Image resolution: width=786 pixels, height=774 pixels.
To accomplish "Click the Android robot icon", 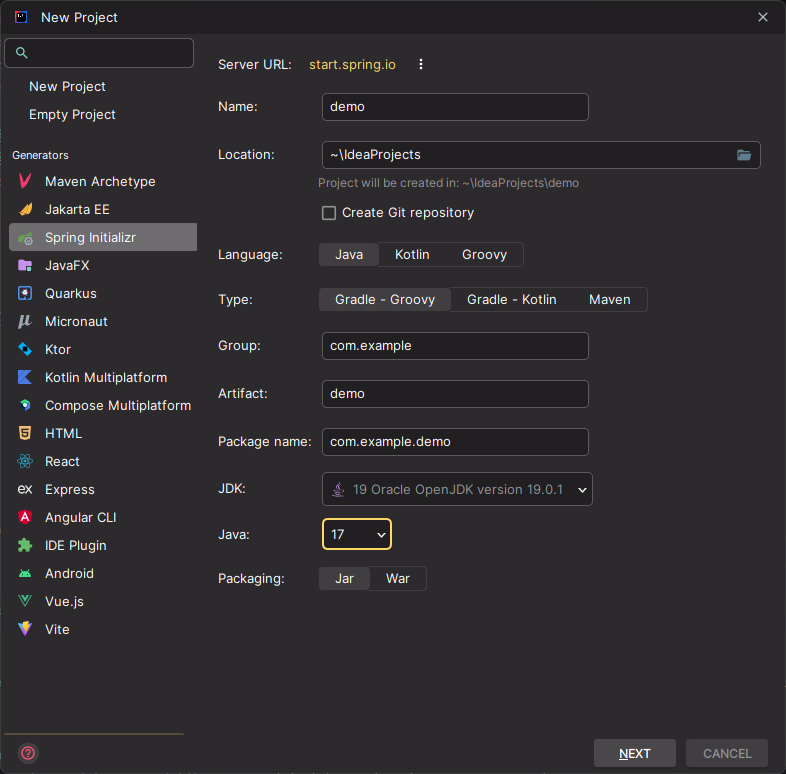I will (x=25, y=573).
